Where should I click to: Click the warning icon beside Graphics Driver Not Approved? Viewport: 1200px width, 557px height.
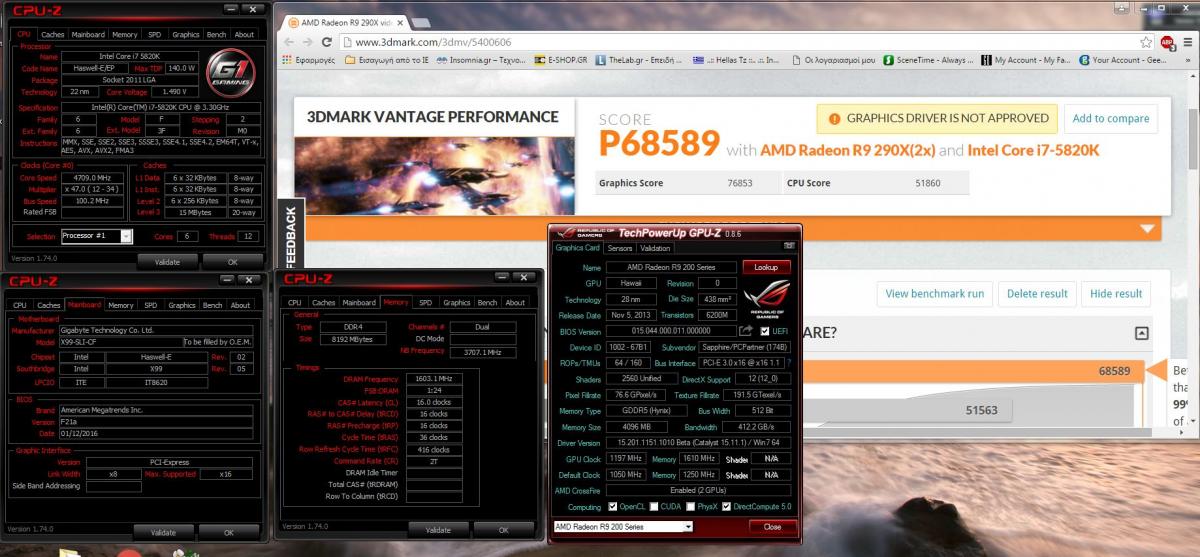tap(833, 119)
